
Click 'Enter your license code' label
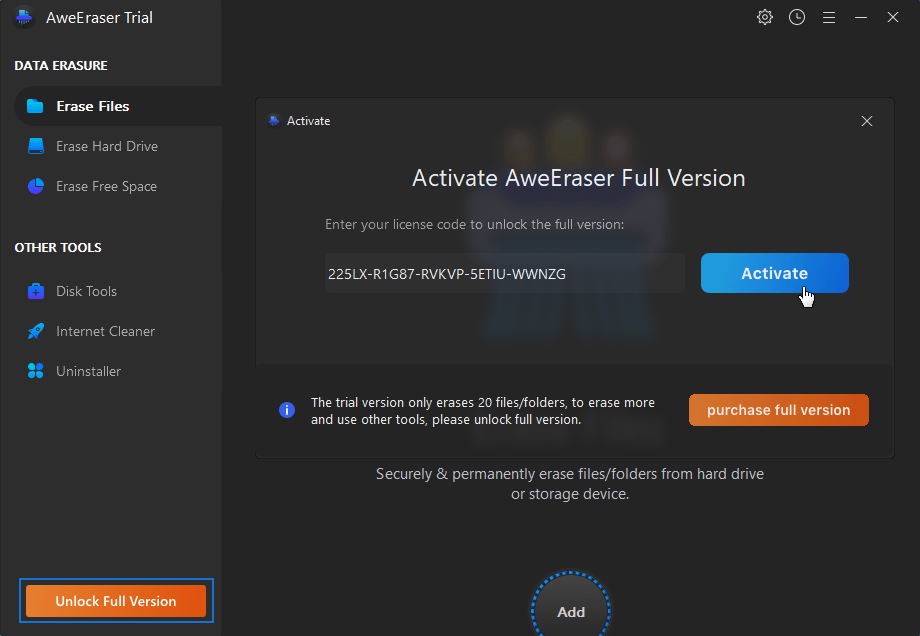[x=475, y=224]
